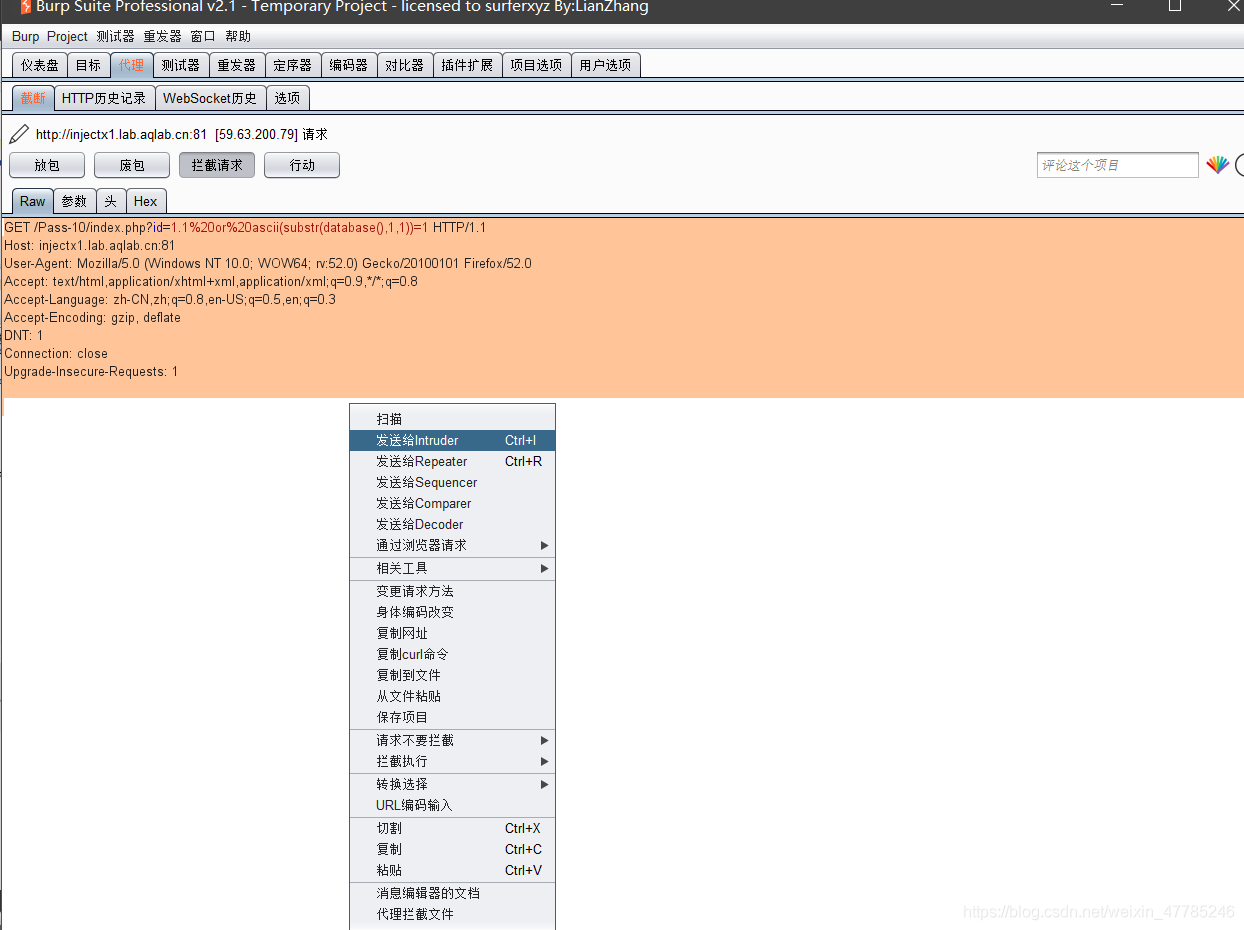The height and width of the screenshot is (930, 1244).
Task: Switch to the 插件扩展 tab
Action: pos(467,65)
